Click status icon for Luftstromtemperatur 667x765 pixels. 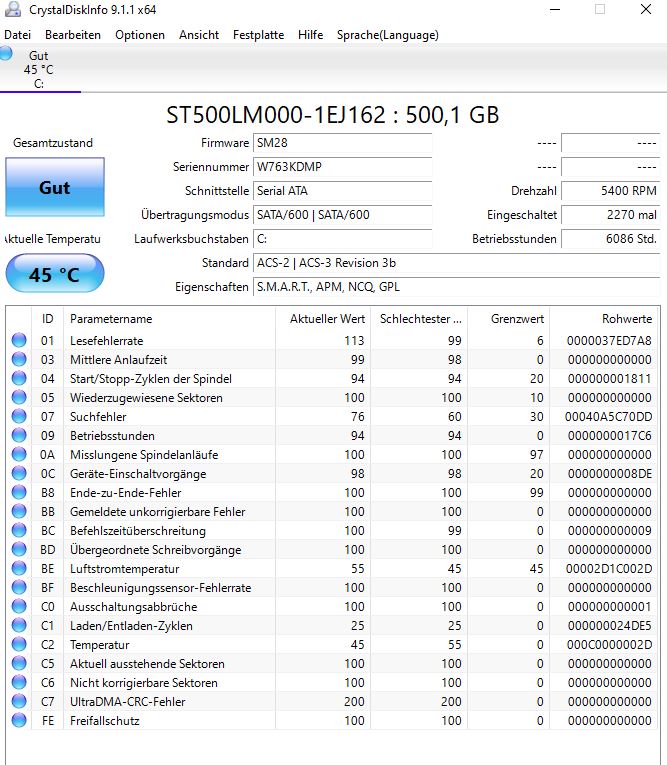coord(19,568)
